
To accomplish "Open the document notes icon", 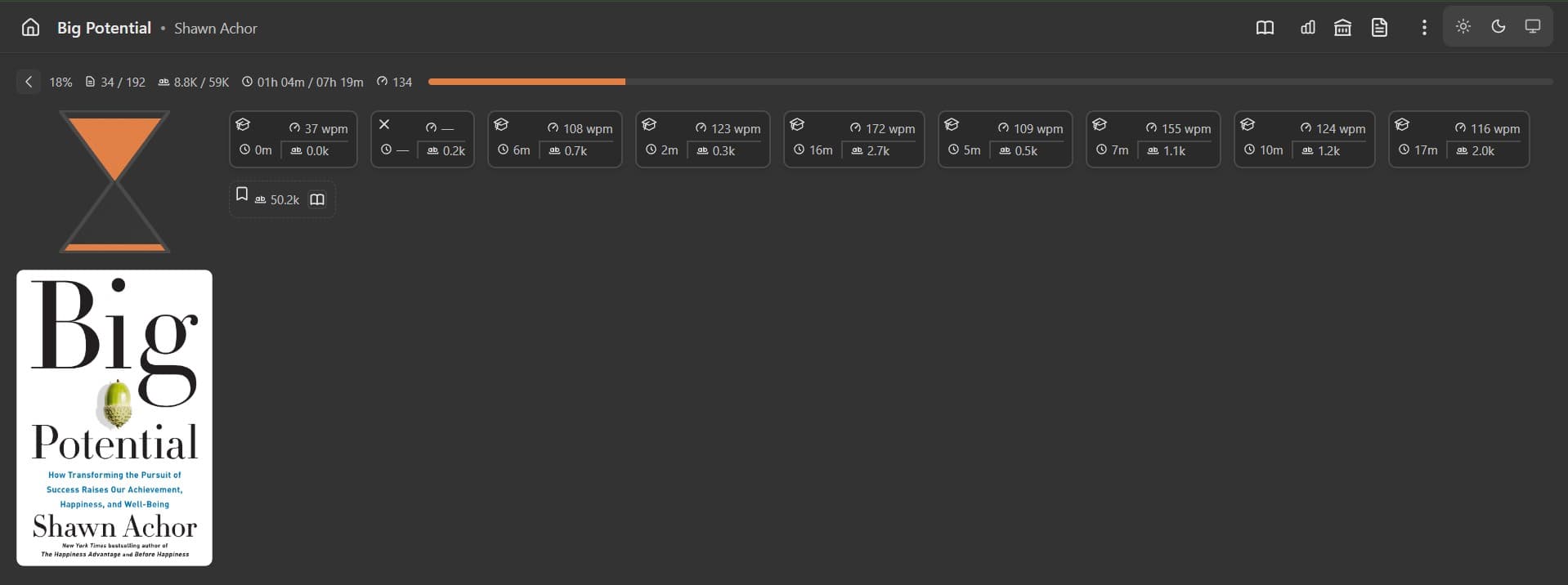I will click(1380, 28).
